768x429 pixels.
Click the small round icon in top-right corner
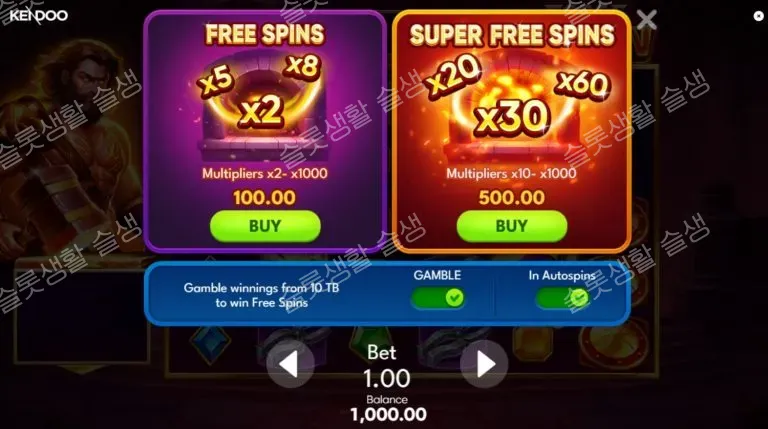click(758, 16)
